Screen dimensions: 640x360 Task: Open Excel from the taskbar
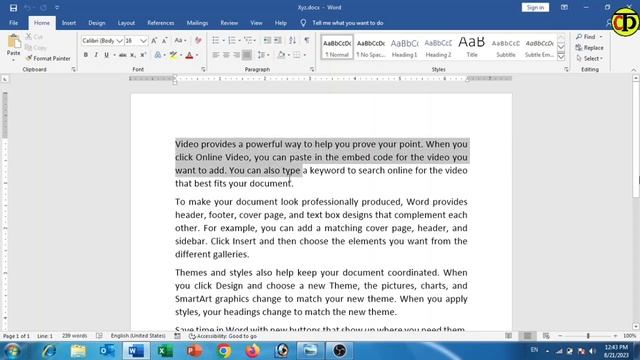point(165,351)
